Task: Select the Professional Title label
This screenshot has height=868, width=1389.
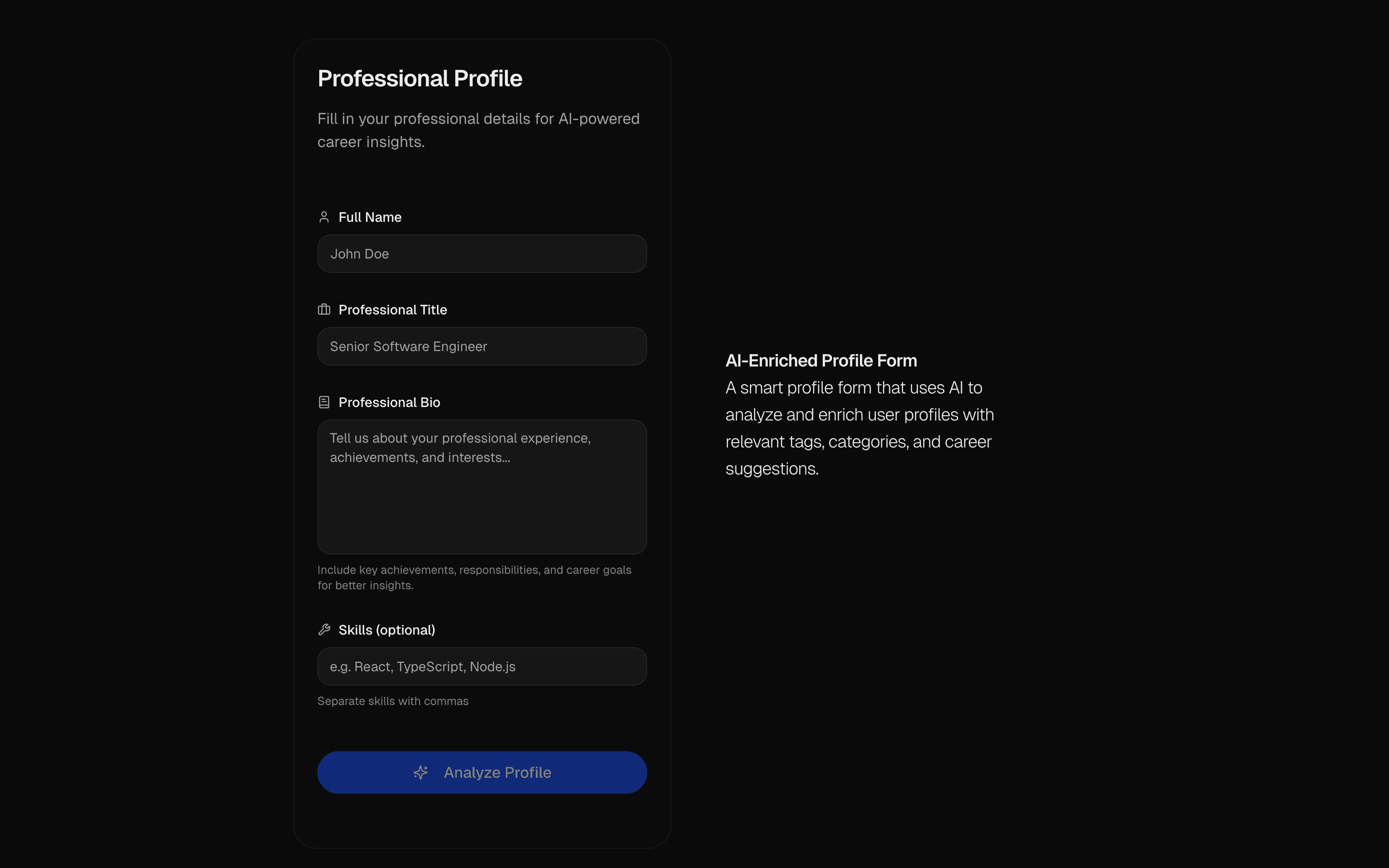Action: [393, 310]
